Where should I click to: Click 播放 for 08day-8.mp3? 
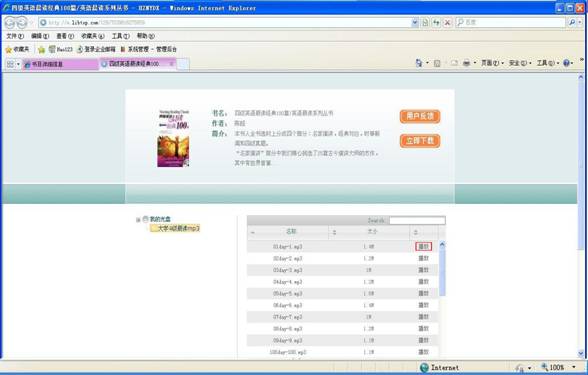423,328
